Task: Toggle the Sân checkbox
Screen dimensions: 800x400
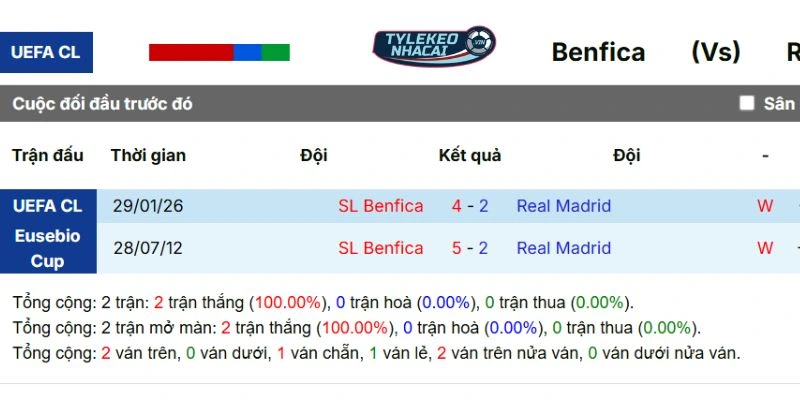Action: tap(746, 103)
